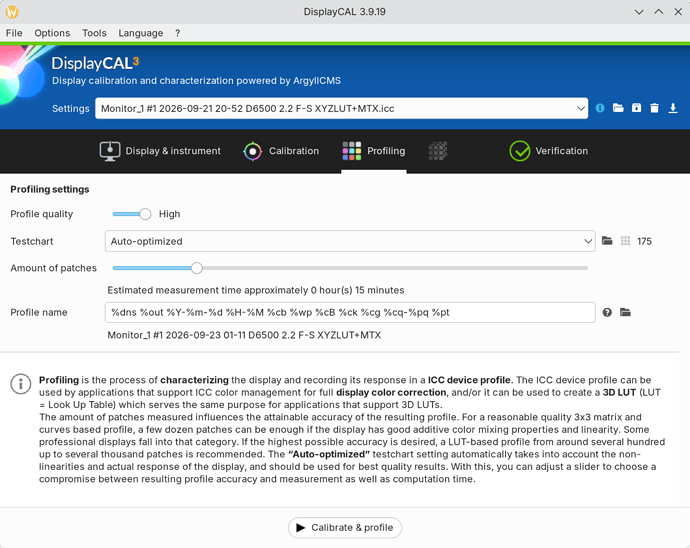Open testchart editor grid icon
690x548 pixels.
(x=625, y=241)
